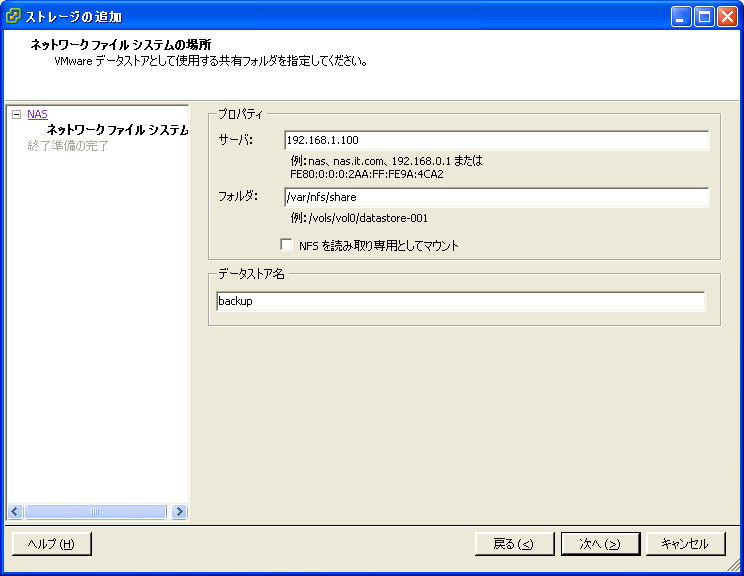744x576 pixels.
Task: Collapse the NAS tree node
Action: click(x=16, y=115)
